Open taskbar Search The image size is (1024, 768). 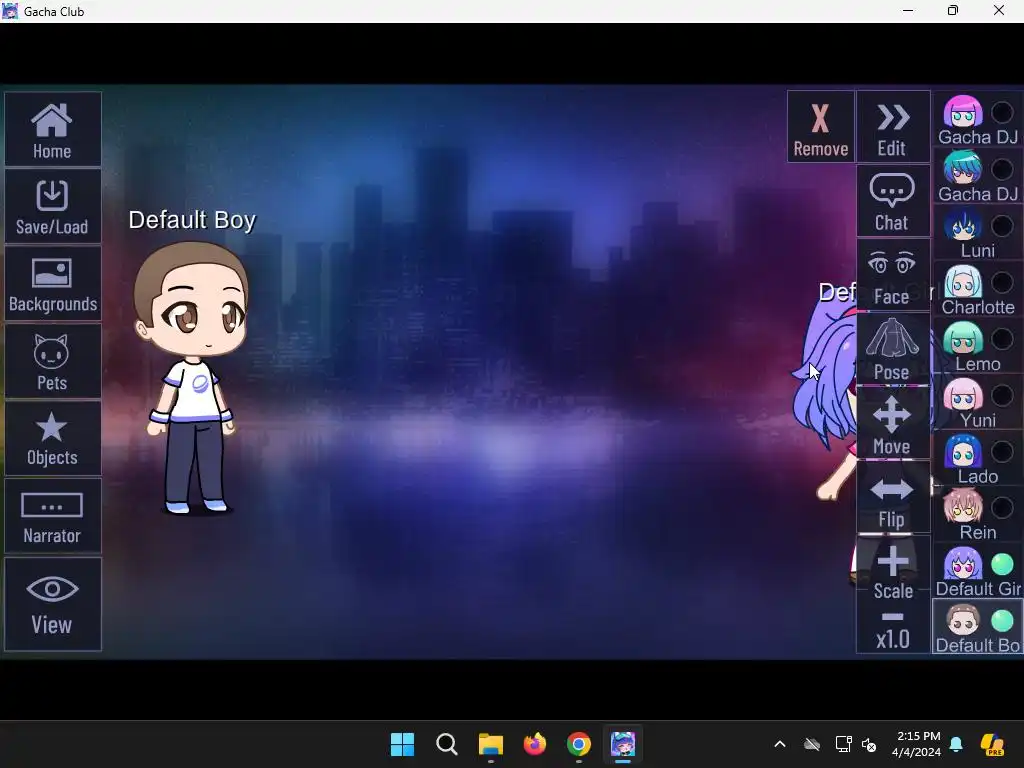coord(447,744)
